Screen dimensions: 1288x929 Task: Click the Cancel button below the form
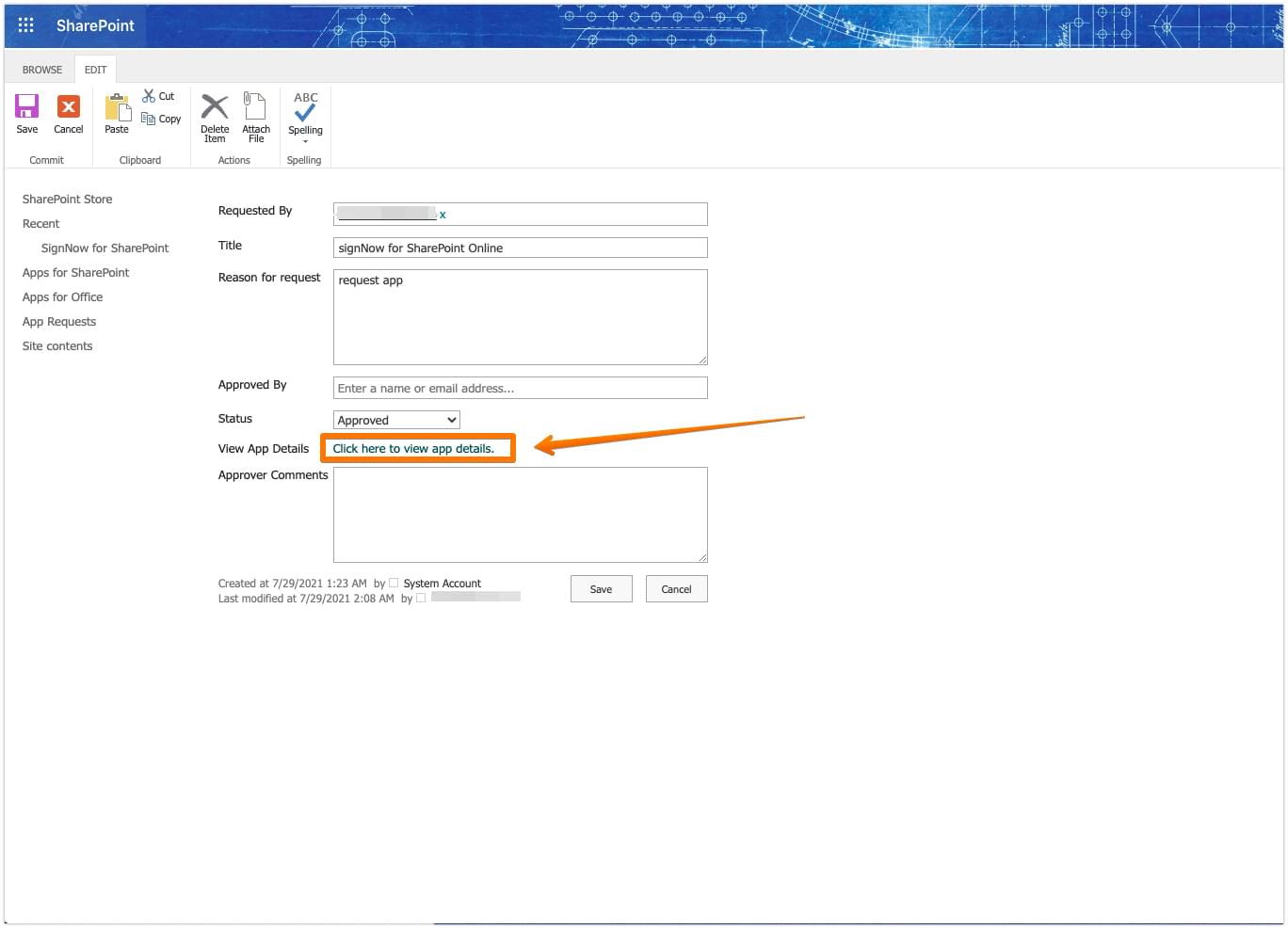coord(676,589)
